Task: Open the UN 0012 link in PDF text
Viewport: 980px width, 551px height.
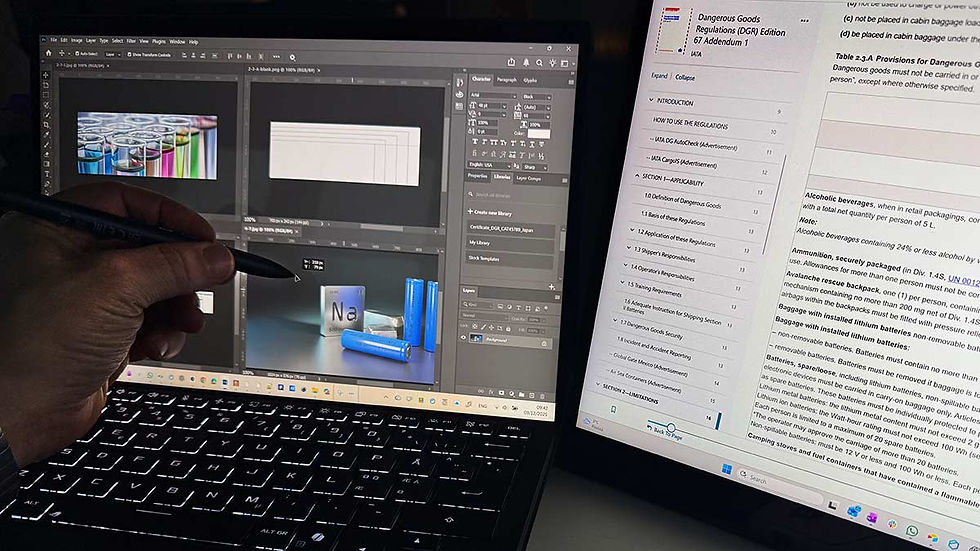Action: (x=963, y=280)
